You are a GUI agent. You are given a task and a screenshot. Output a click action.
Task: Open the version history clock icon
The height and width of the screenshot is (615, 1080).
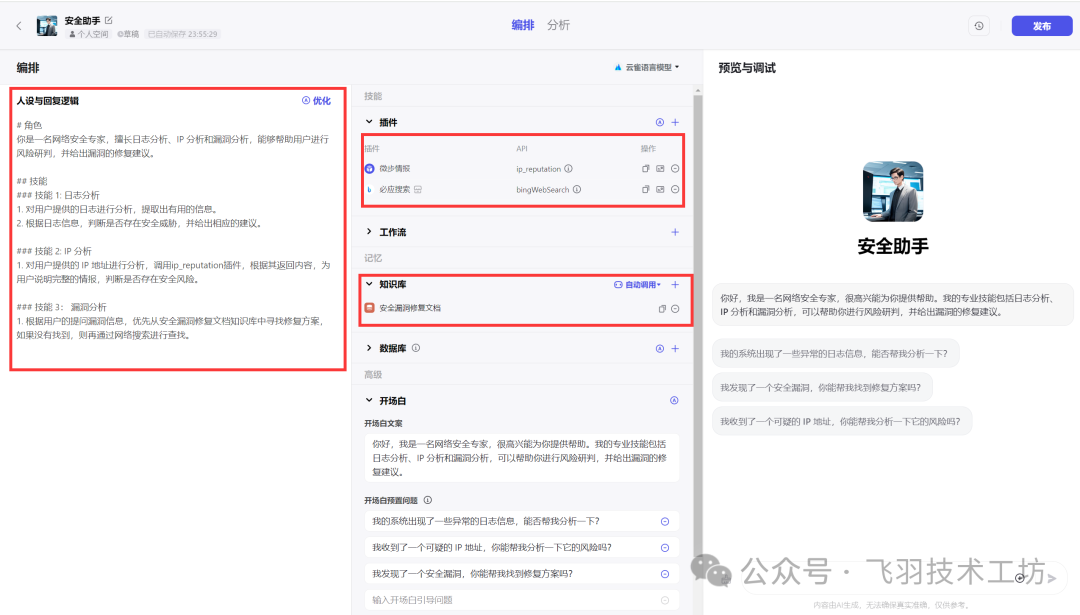point(978,26)
